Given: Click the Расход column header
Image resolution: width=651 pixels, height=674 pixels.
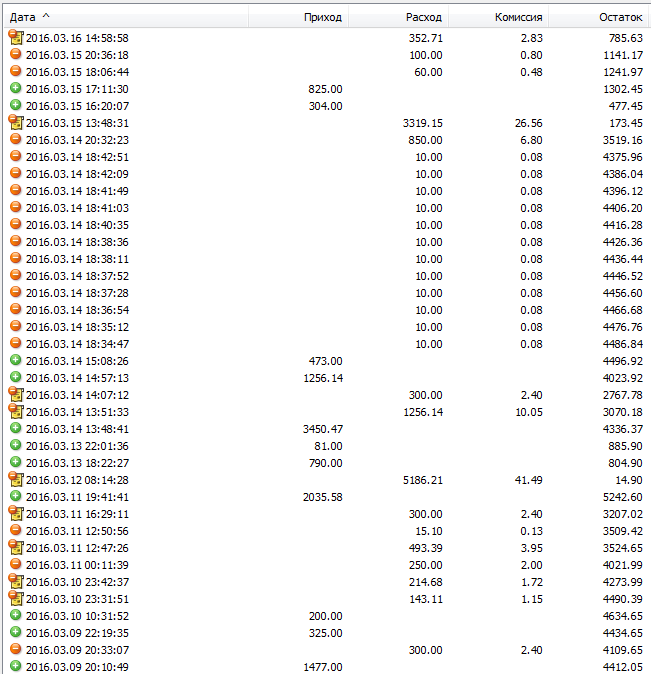Looking at the screenshot, I should [x=399, y=17].
